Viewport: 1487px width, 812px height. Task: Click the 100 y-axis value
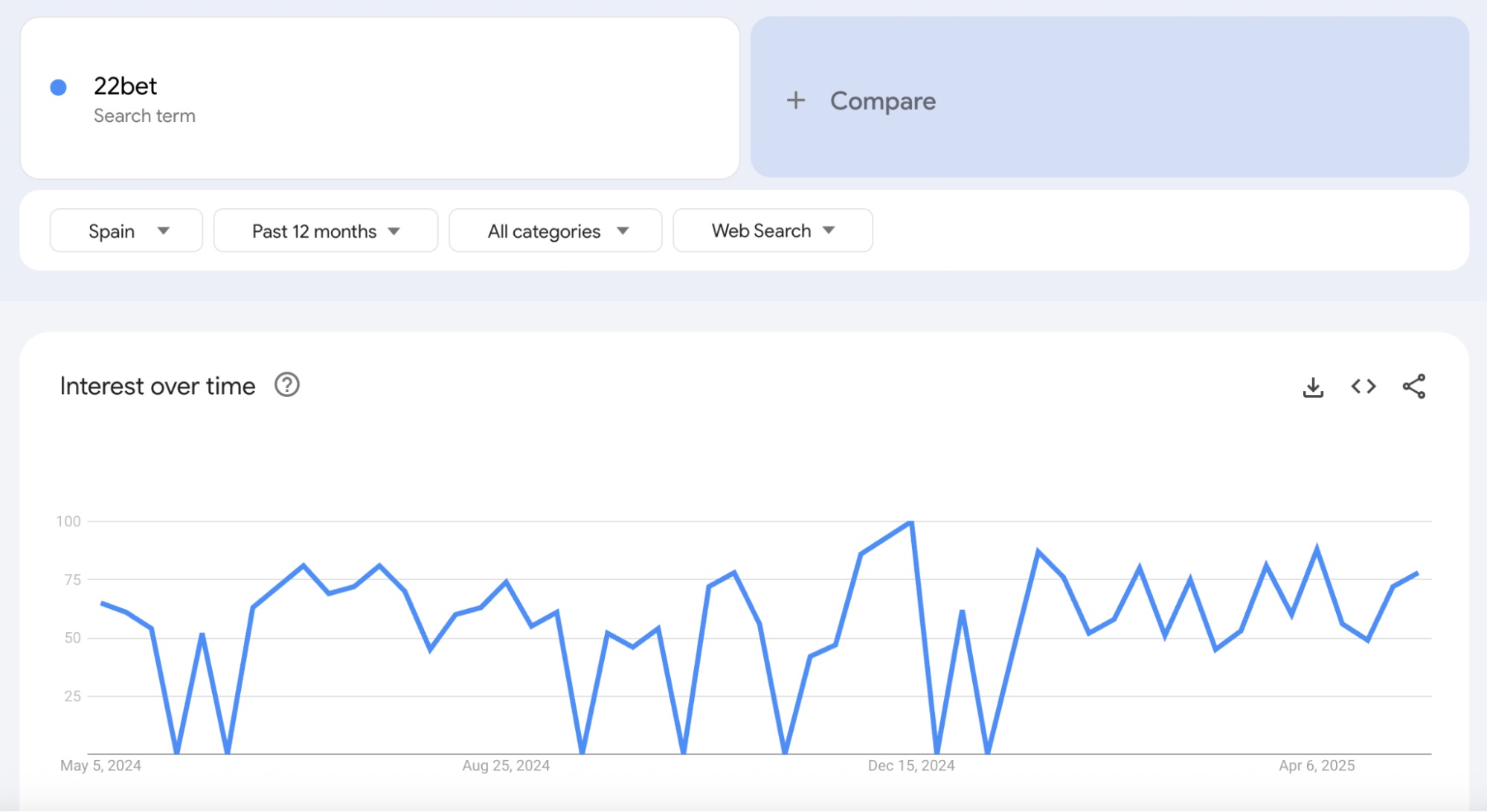pos(68,521)
